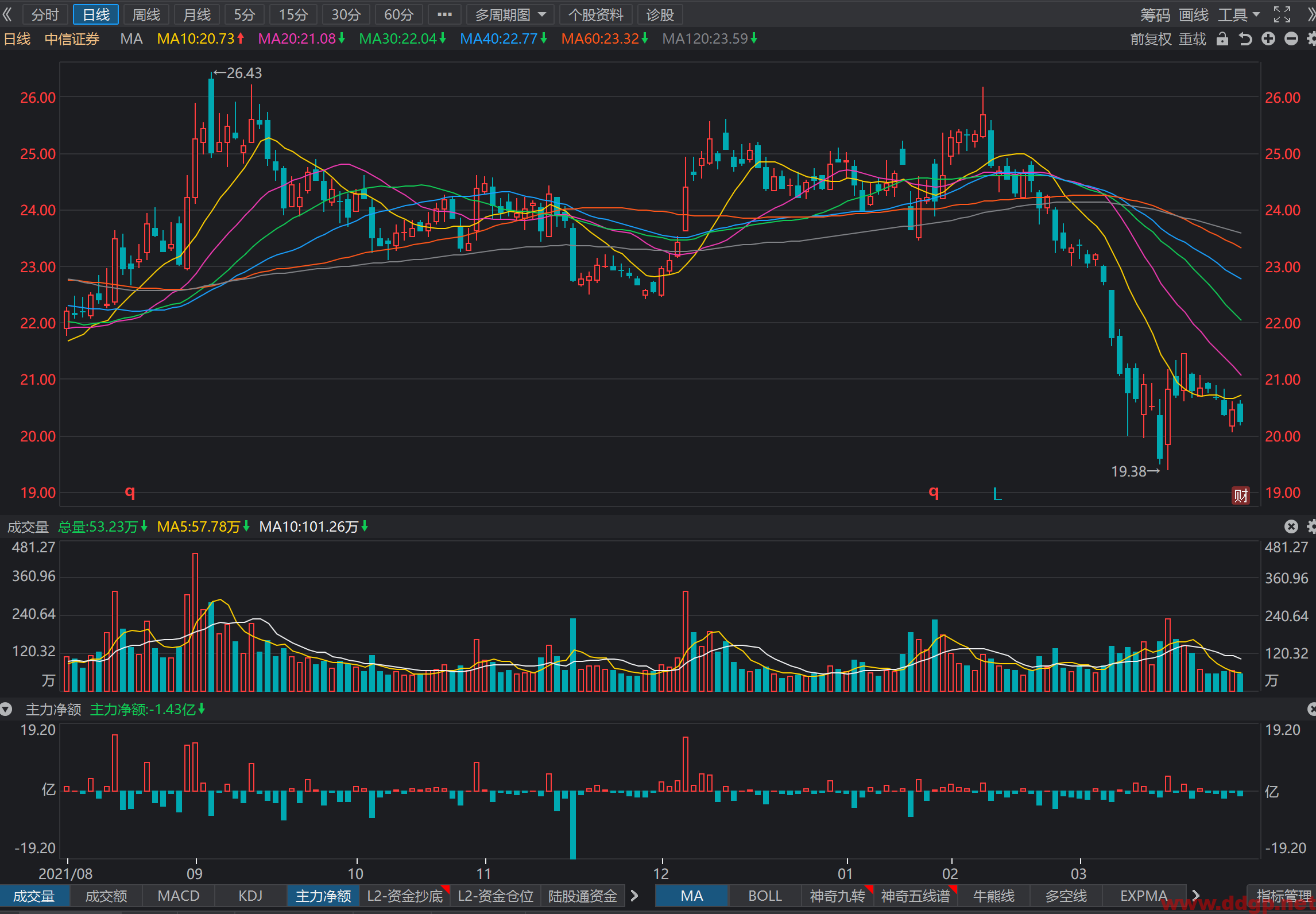The height and width of the screenshot is (914, 1316).
Task: Switch to 分时 intraday view
Action: [x=45, y=14]
